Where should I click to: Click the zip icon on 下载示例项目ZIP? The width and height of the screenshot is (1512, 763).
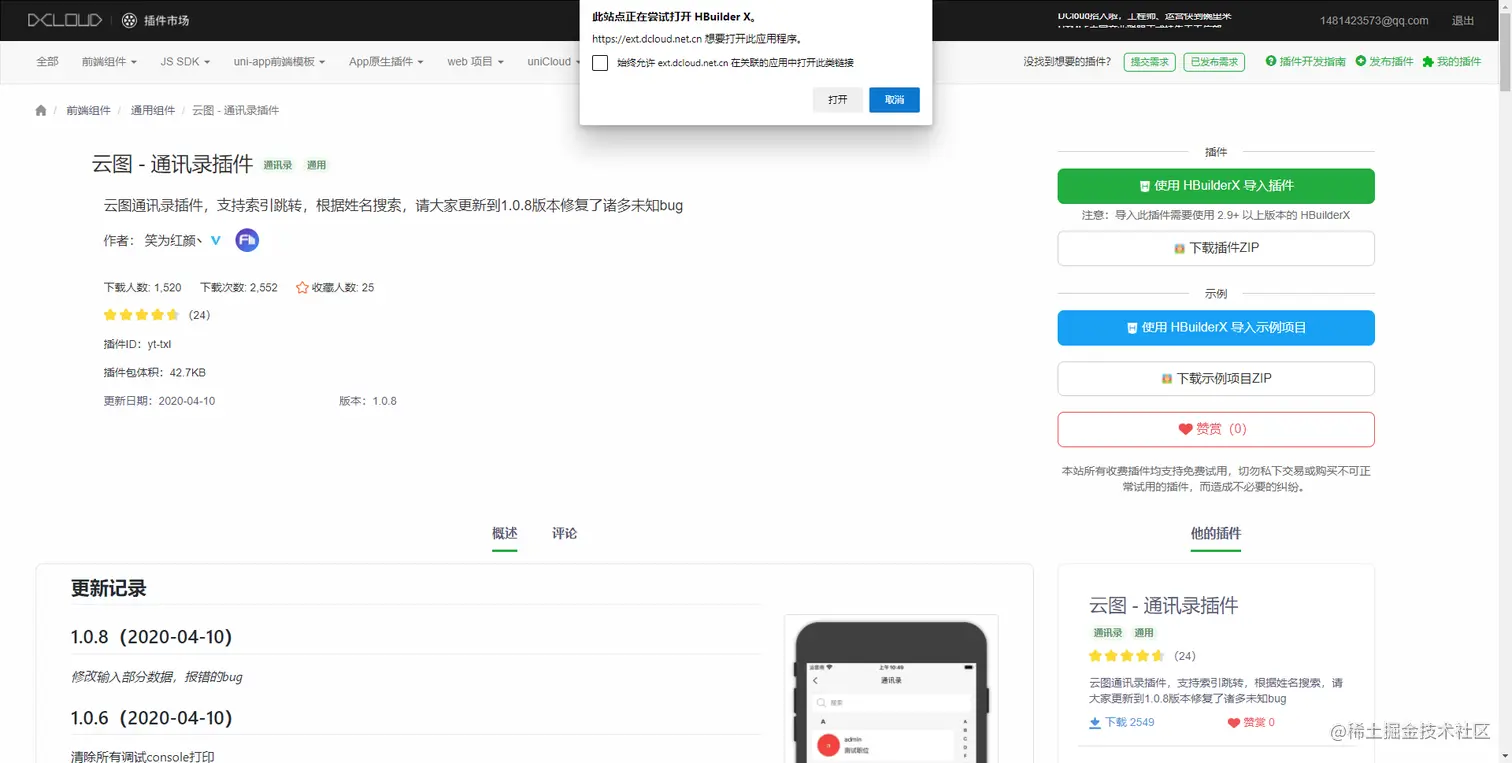tap(1167, 379)
